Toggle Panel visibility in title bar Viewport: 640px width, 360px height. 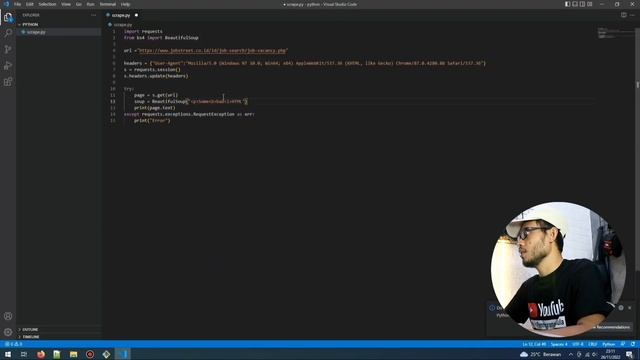click(x=575, y=4)
